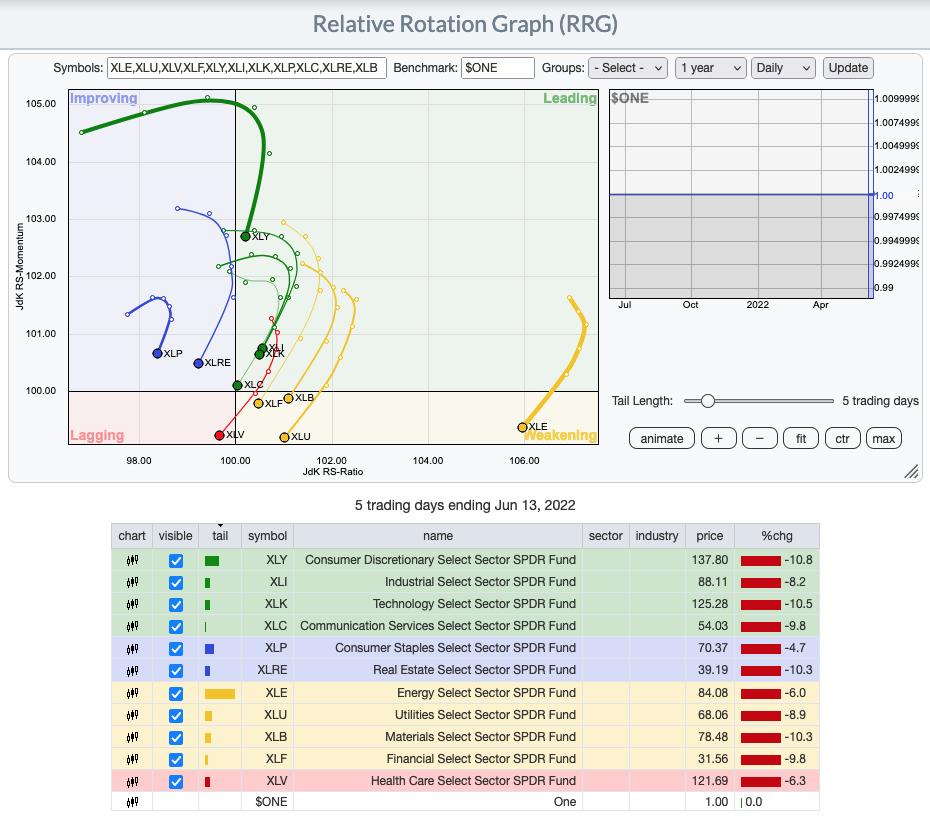This screenshot has height=818, width=930.
Task: Toggle visible checkbox for XLU
Action: (176, 715)
